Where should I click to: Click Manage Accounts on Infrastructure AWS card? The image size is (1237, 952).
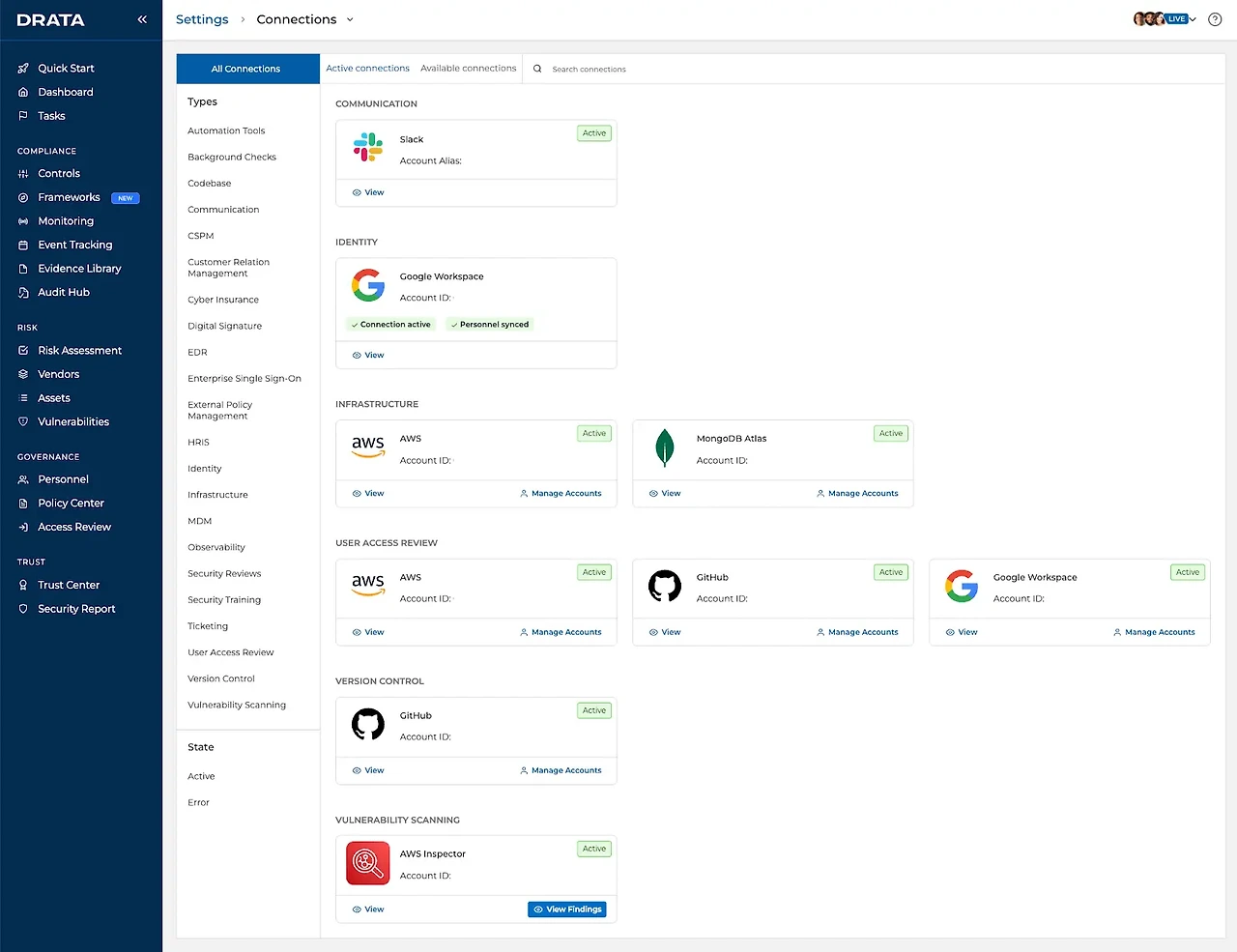click(x=561, y=494)
